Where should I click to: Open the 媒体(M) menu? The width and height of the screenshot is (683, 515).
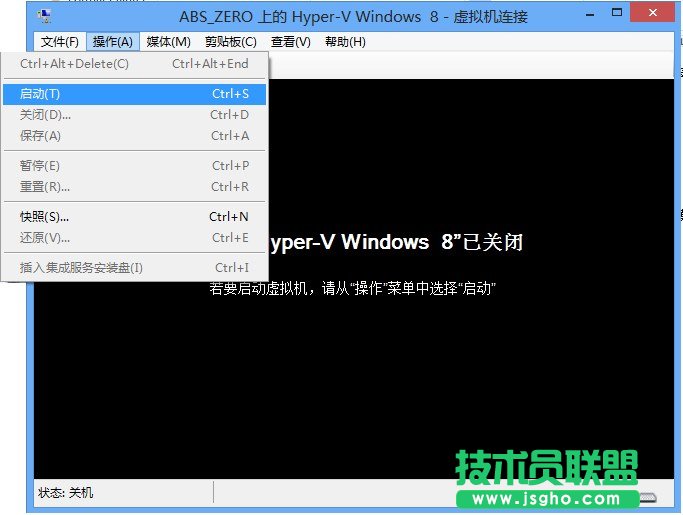point(169,42)
